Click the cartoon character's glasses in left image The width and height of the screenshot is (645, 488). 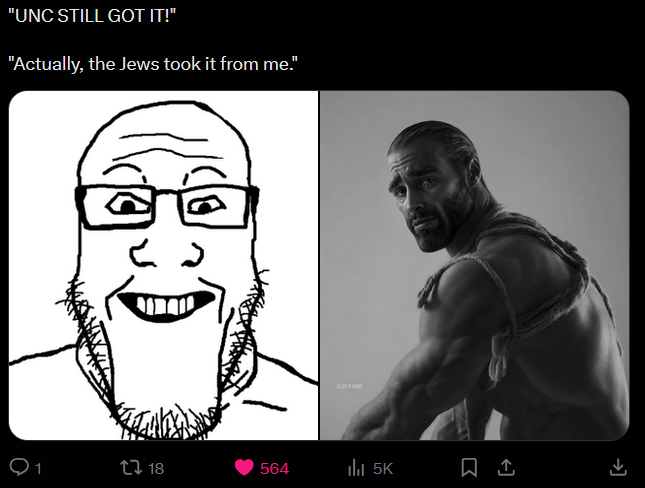pos(167,207)
